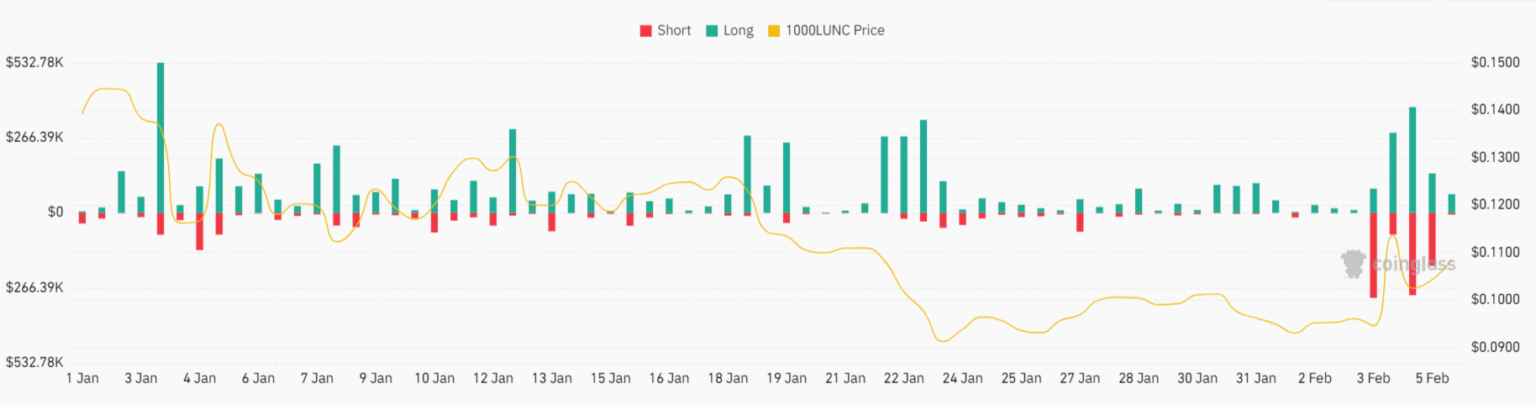The height and width of the screenshot is (405, 1536).
Task: Click the large red short bar at 3 Feb
Action: click(x=1373, y=255)
